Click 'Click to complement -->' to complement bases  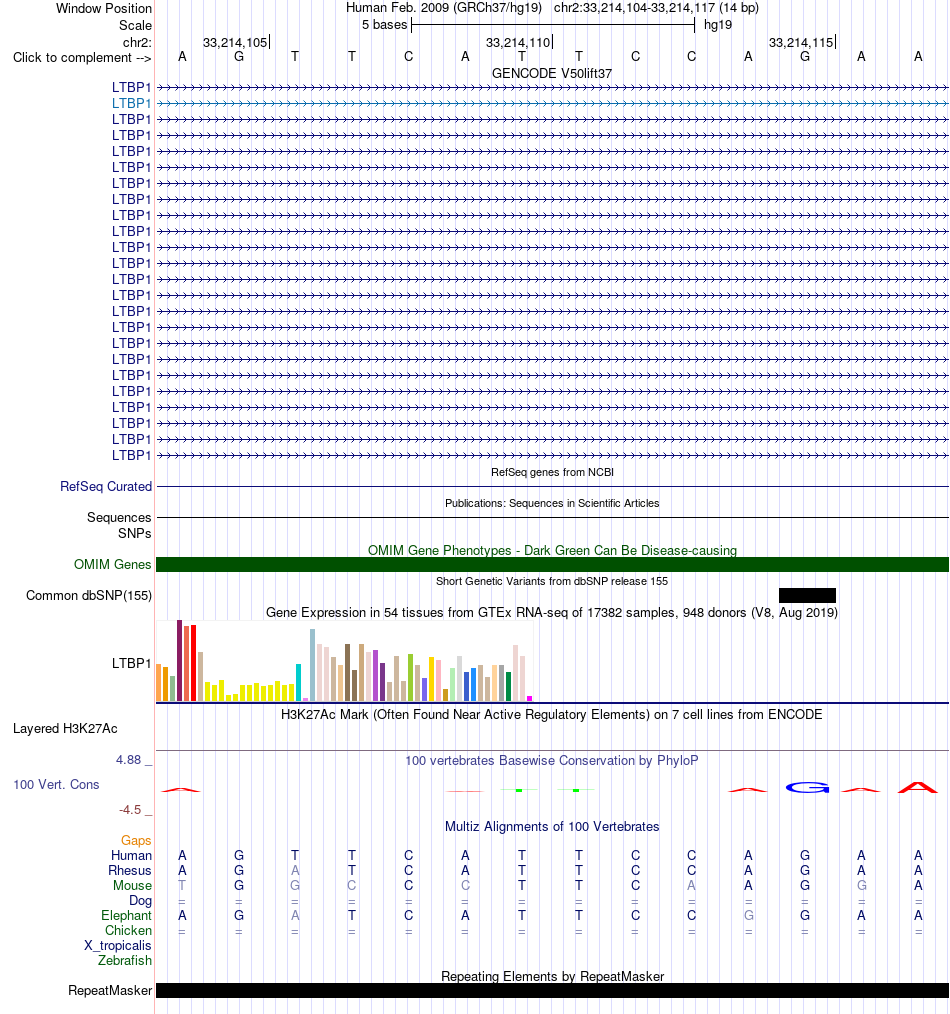click(82, 58)
